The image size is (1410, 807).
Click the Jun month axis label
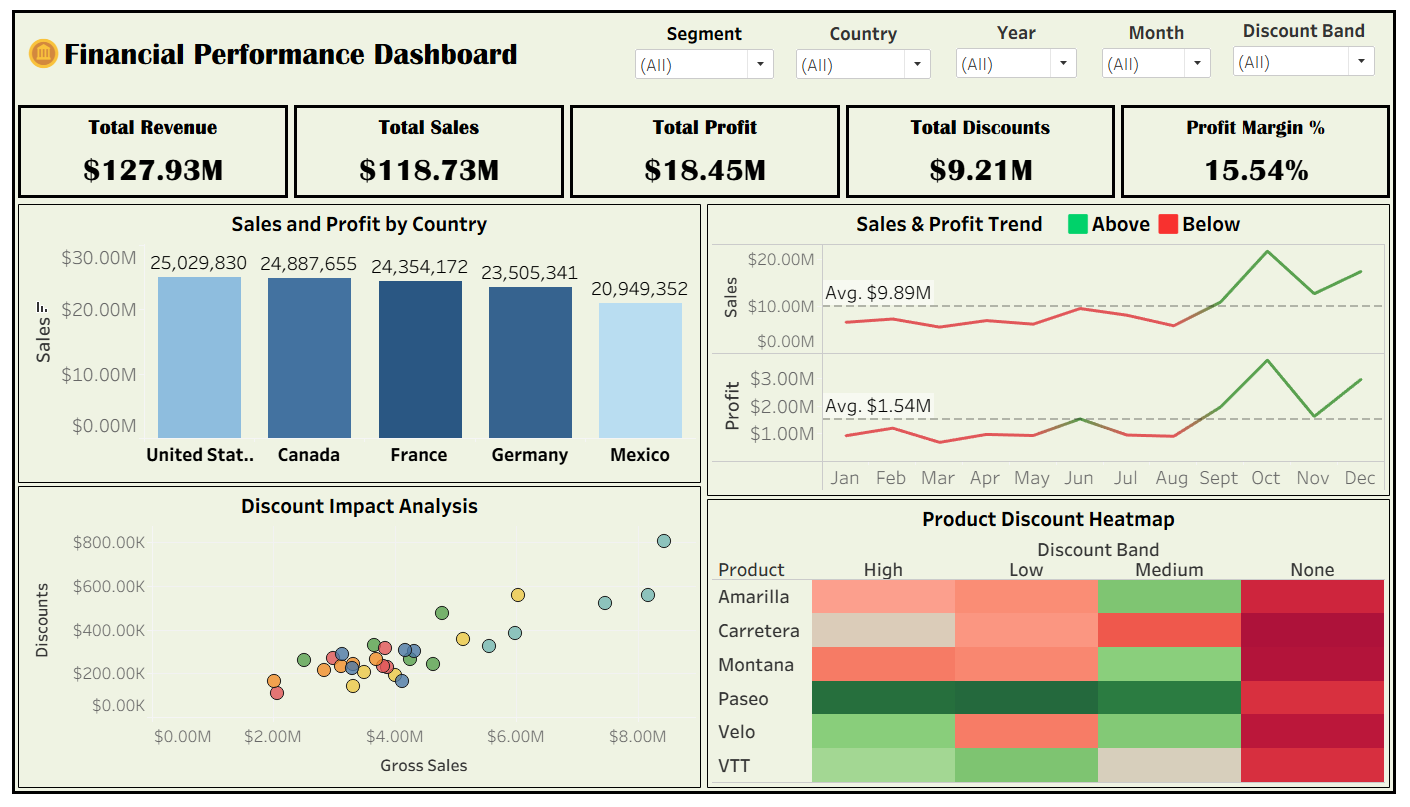(x=1078, y=478)
